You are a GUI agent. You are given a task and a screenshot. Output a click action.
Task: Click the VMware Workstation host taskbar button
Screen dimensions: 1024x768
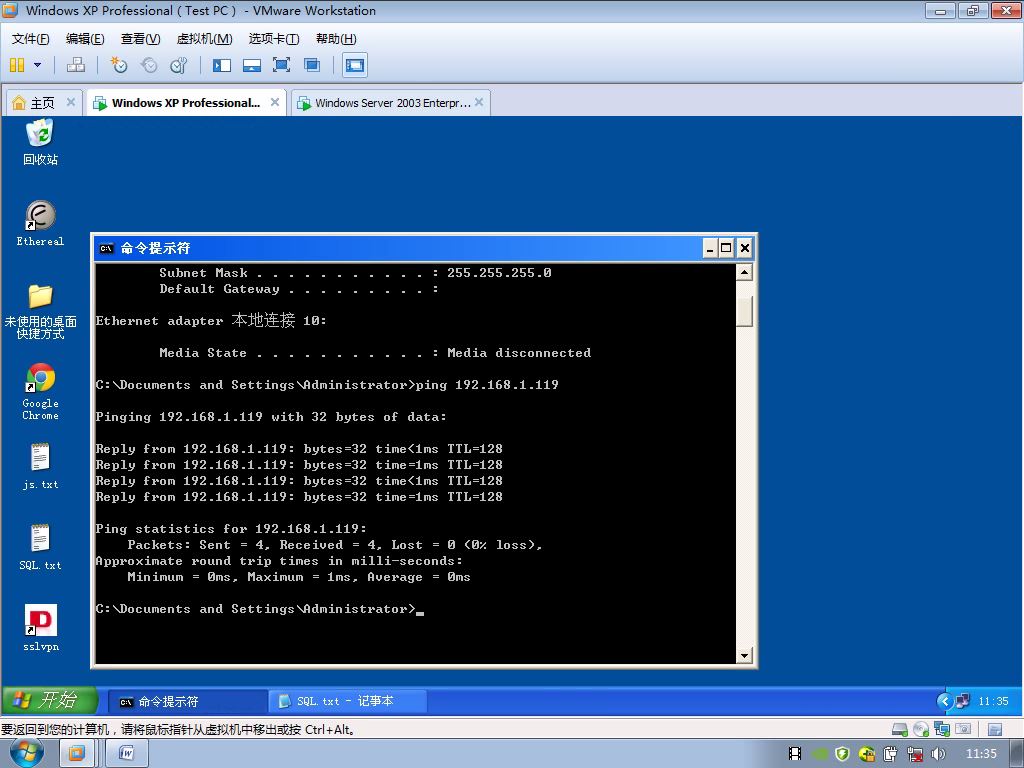click(x=76, y=754)
